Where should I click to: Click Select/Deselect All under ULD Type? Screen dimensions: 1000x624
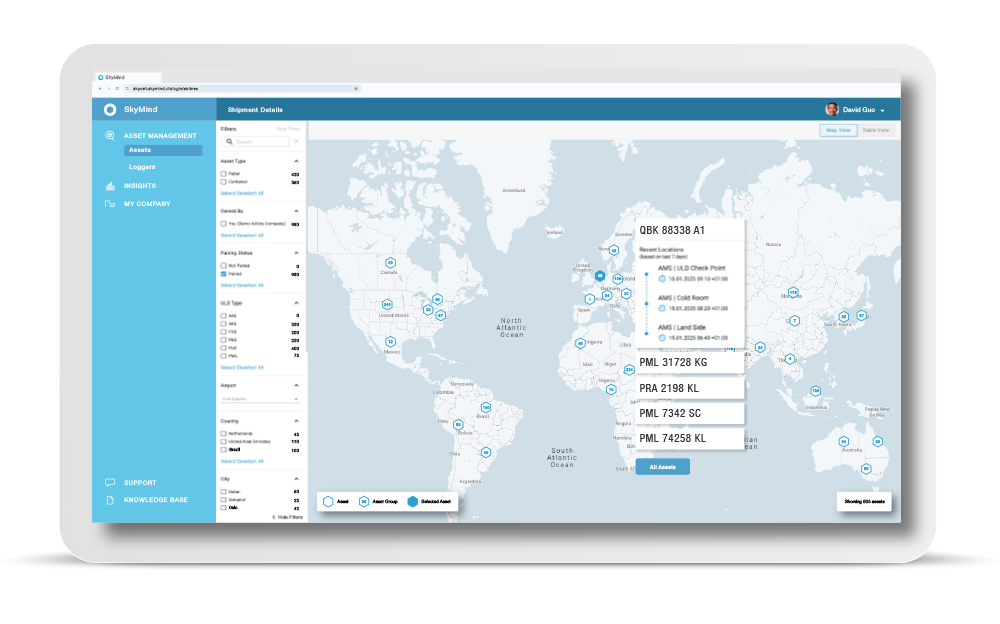pos(242,367)
